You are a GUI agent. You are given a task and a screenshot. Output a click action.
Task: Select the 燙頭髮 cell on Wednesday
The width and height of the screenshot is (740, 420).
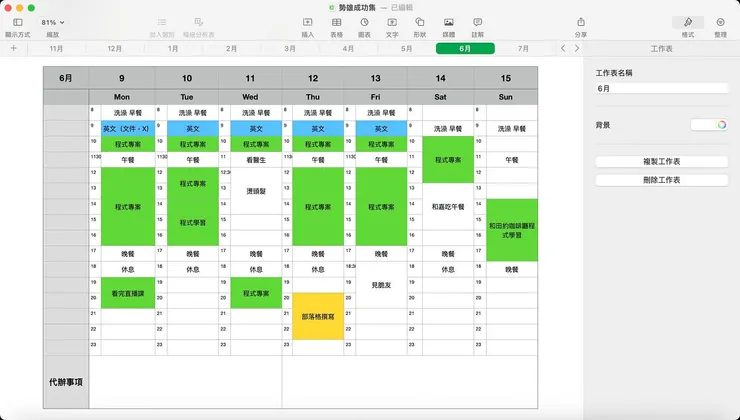click(256, 191)
